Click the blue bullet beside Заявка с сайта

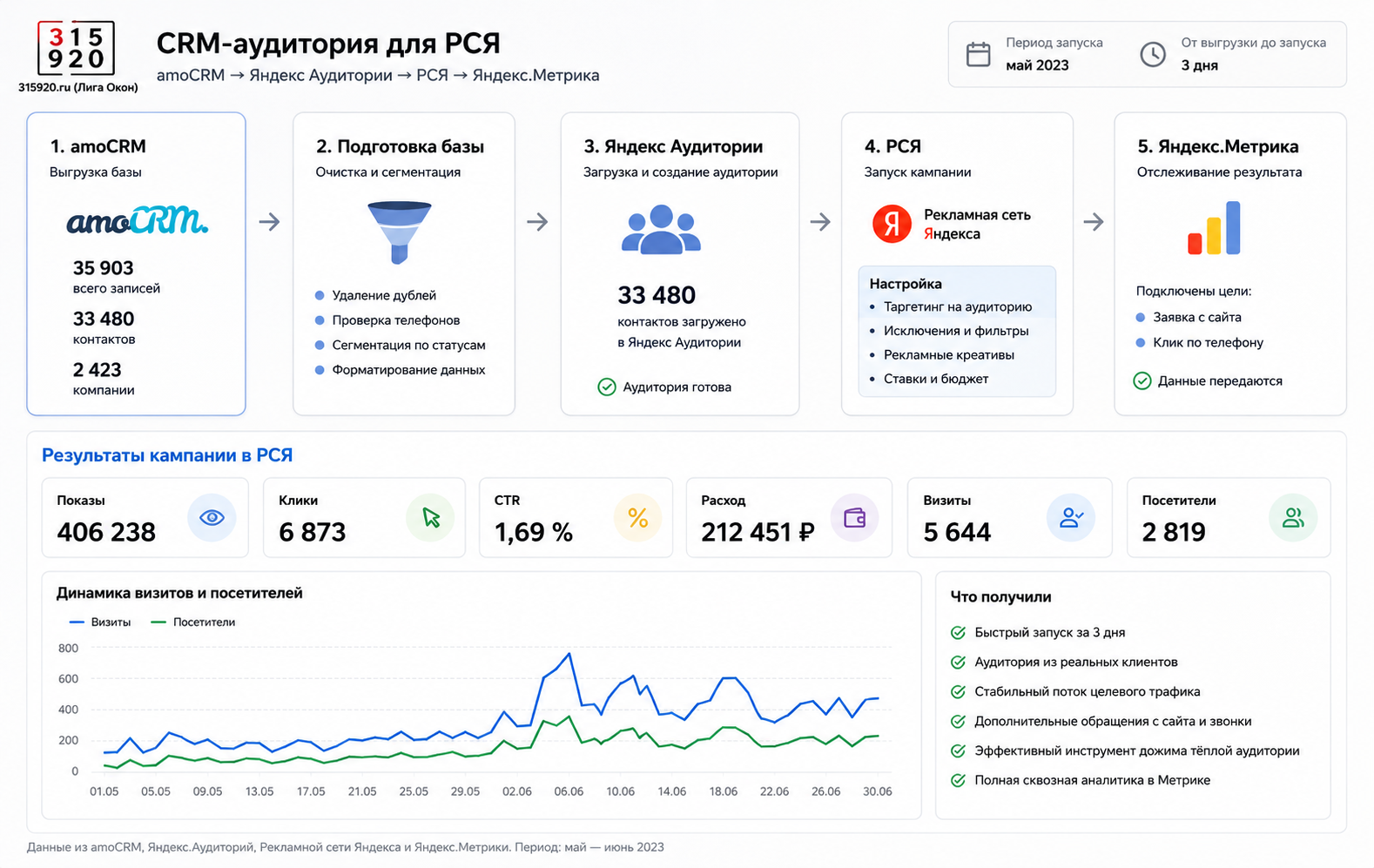click(x=1141, y=317)
